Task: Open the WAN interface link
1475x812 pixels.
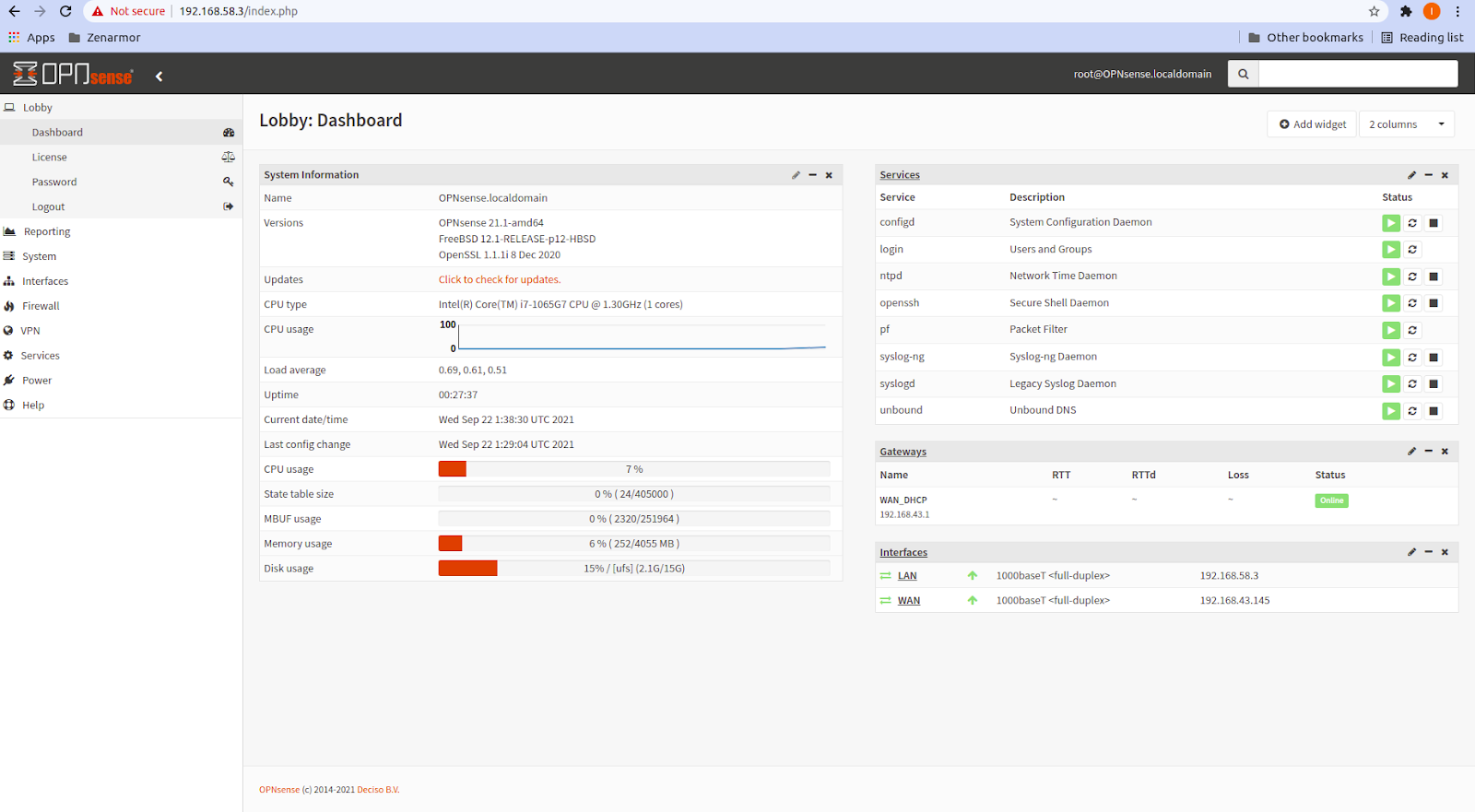Action: click(x=909, y=601)
